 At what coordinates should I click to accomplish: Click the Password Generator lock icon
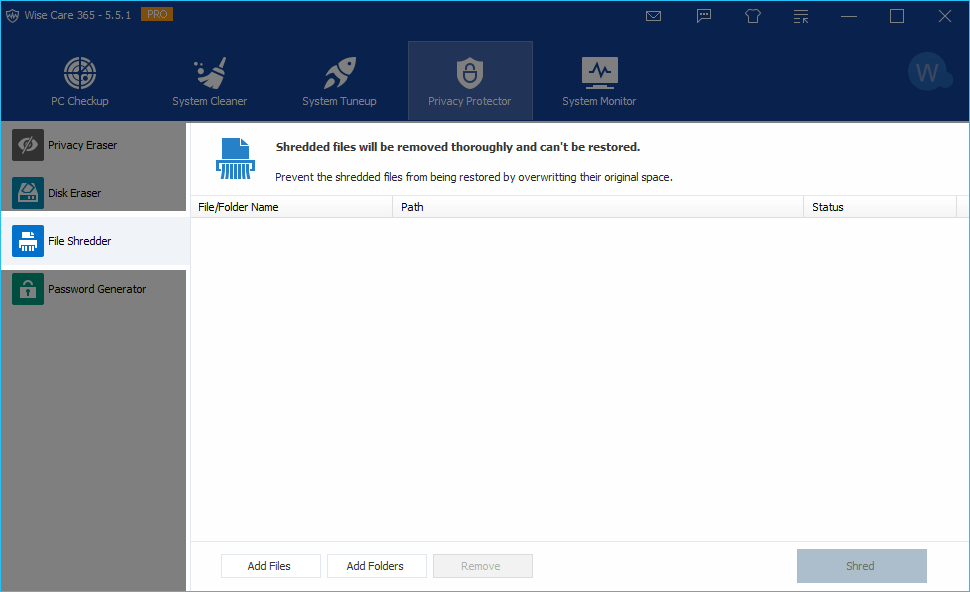coord(28,289)
